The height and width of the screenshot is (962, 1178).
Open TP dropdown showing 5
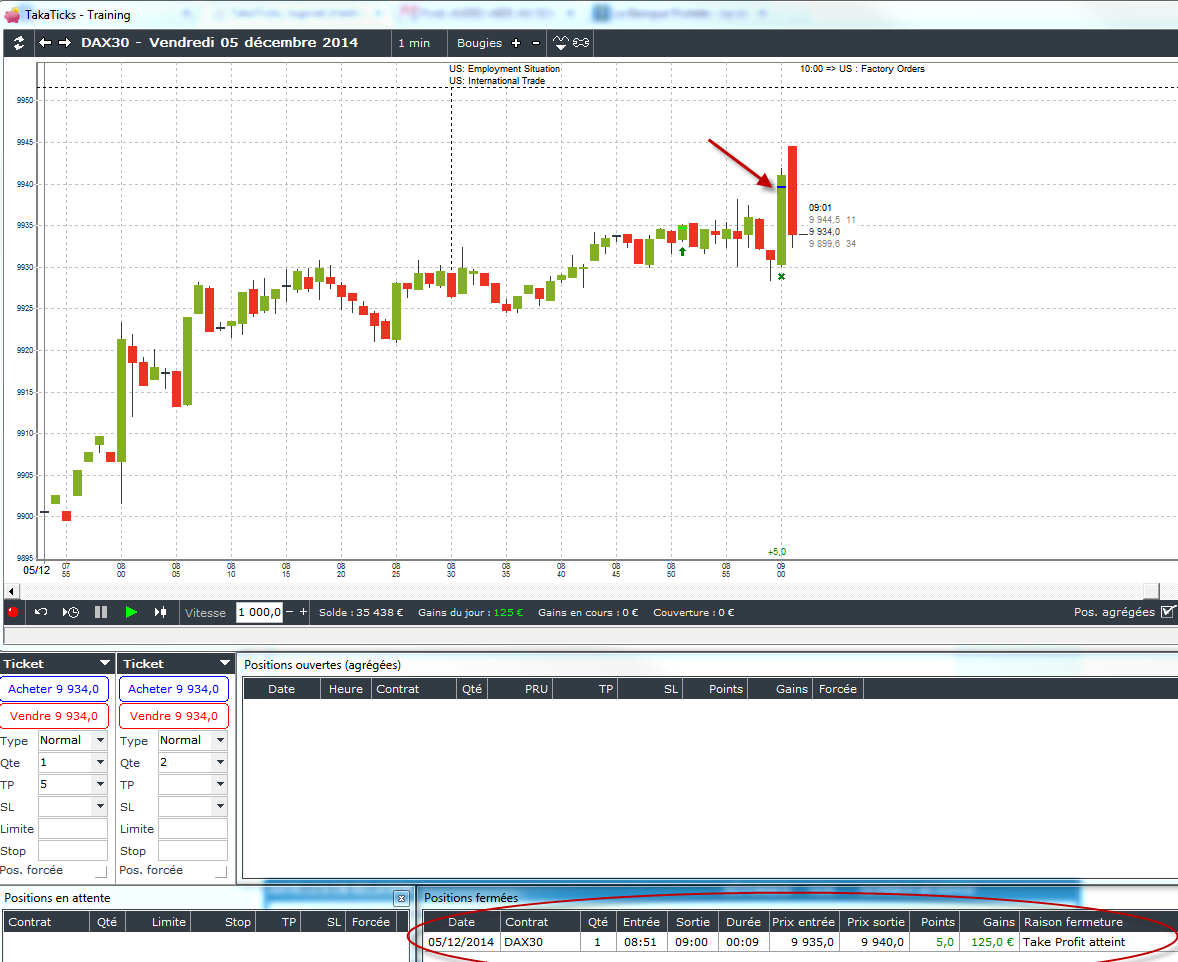pos(100,784)
